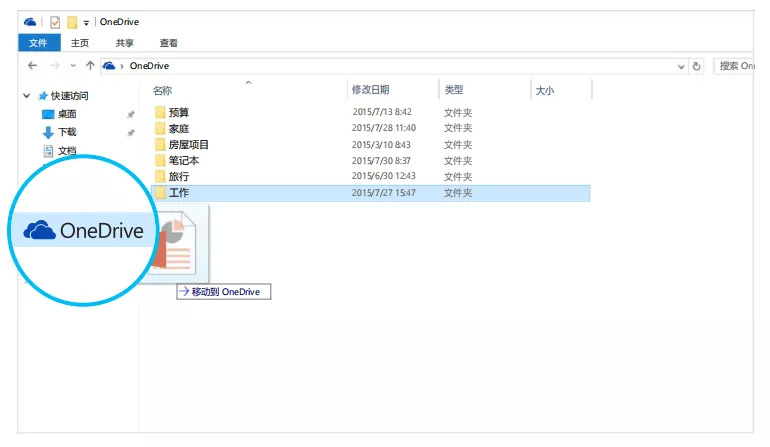The width and height of the screenshot is (770, 447).
Task: Click the 预算 folder icon
Action: (160, 112)
